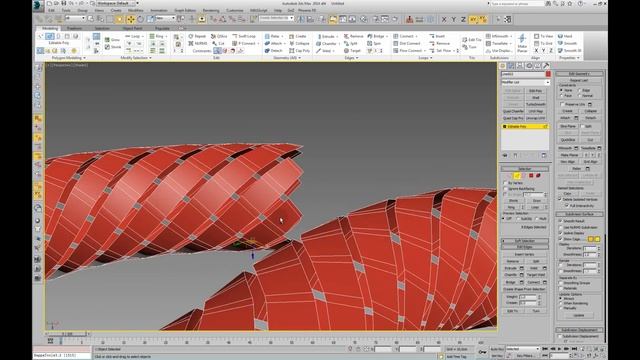The image size is (640, 360).
Task: Switch to the Freeform ribbon tab
Action: 74,28
